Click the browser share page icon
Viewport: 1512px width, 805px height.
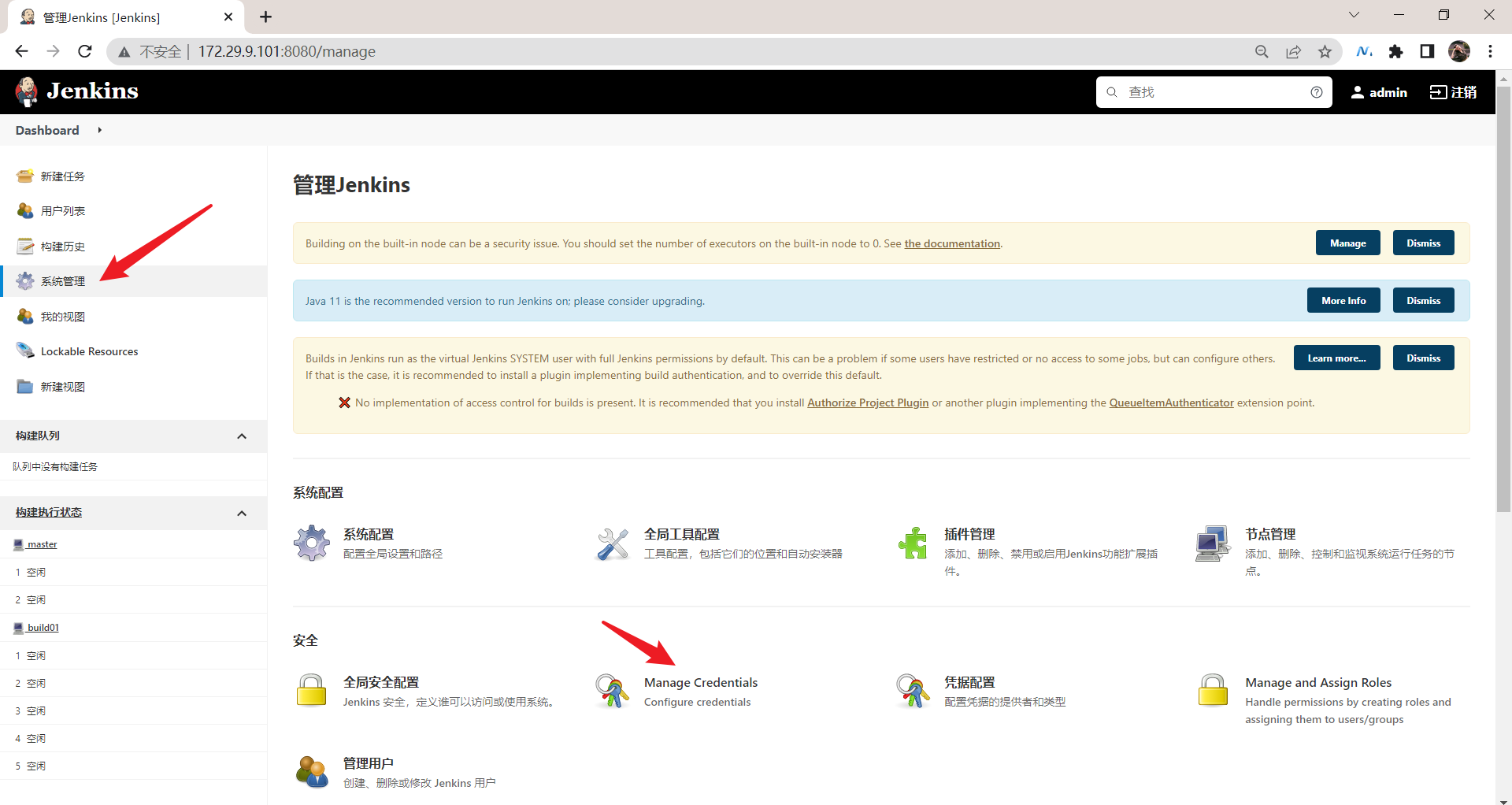pos(1293,51)
